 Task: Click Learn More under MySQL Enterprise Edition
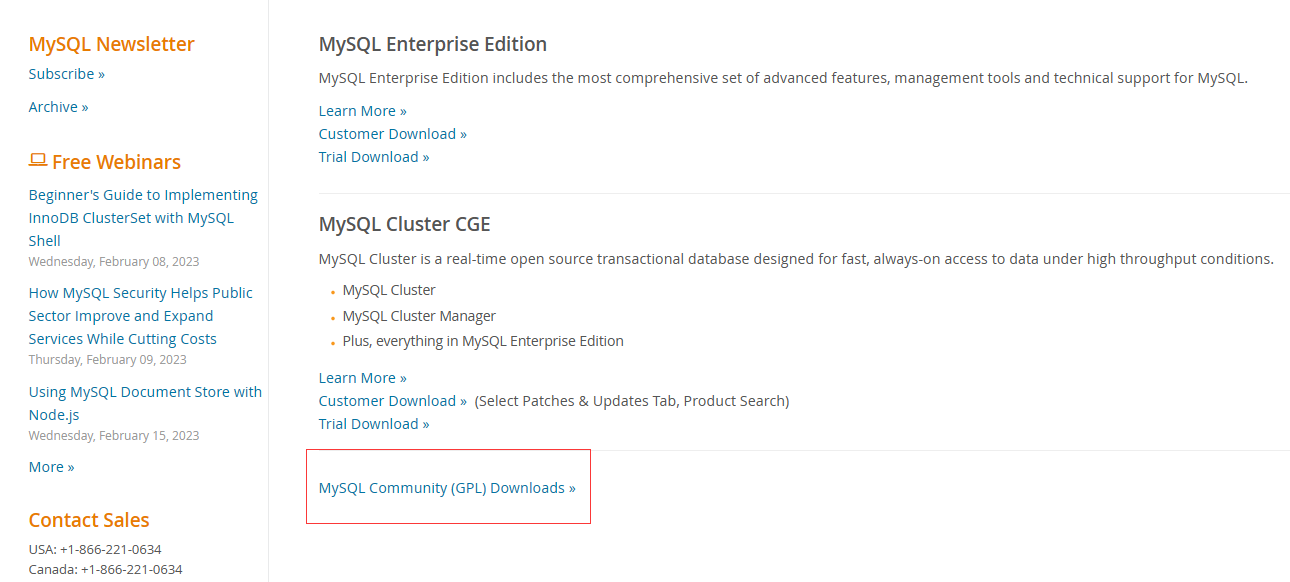tap(362, 111)
